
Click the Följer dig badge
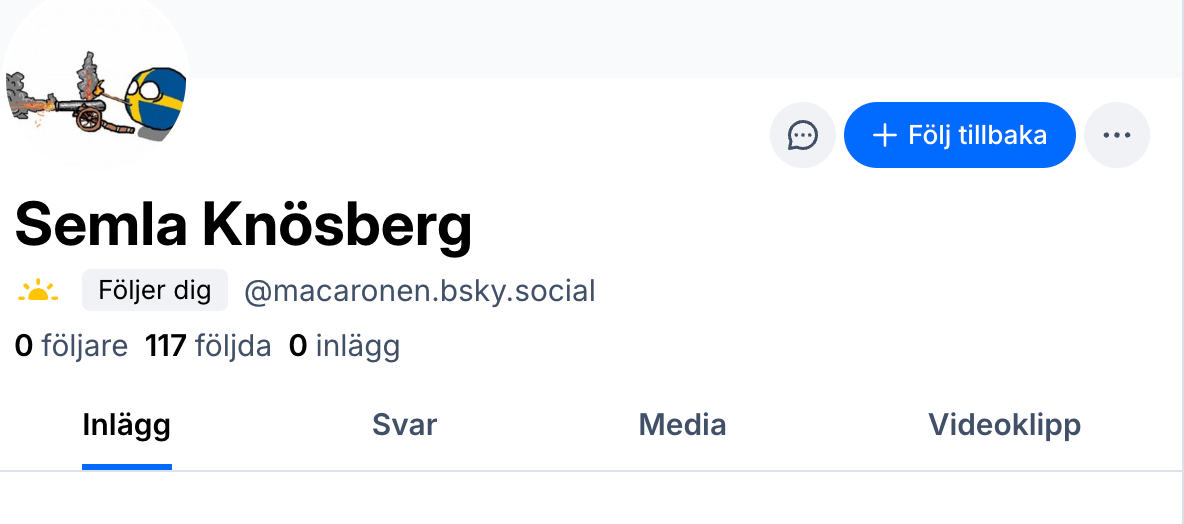coord(155,291)
